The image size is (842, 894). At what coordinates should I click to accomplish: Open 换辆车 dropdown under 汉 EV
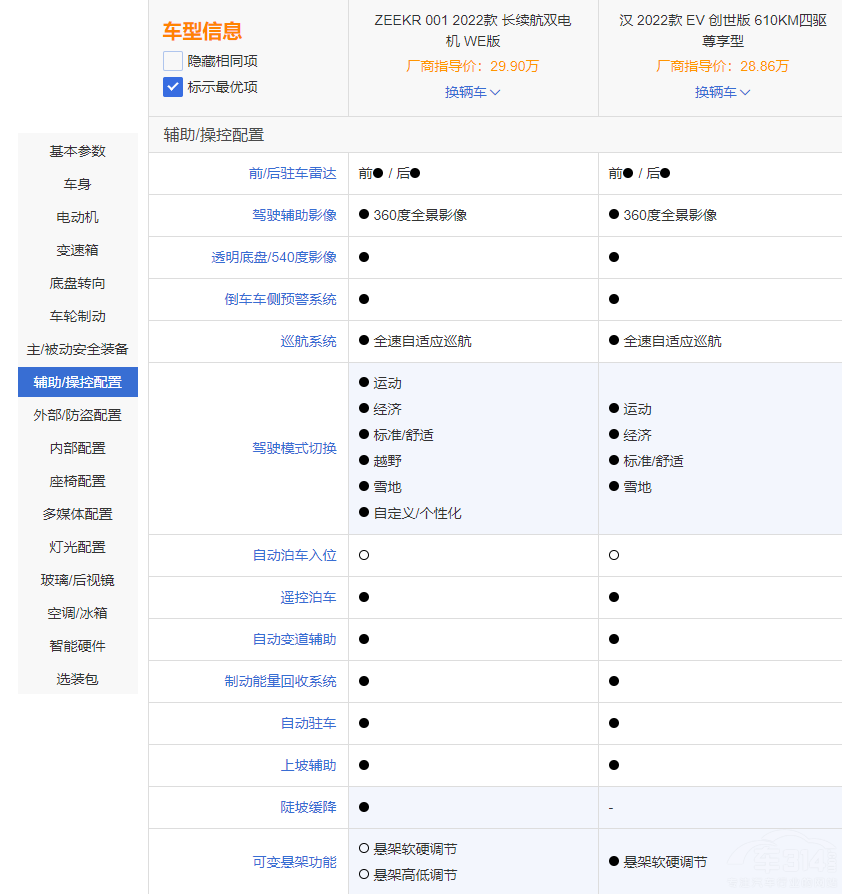click(723, 92)
